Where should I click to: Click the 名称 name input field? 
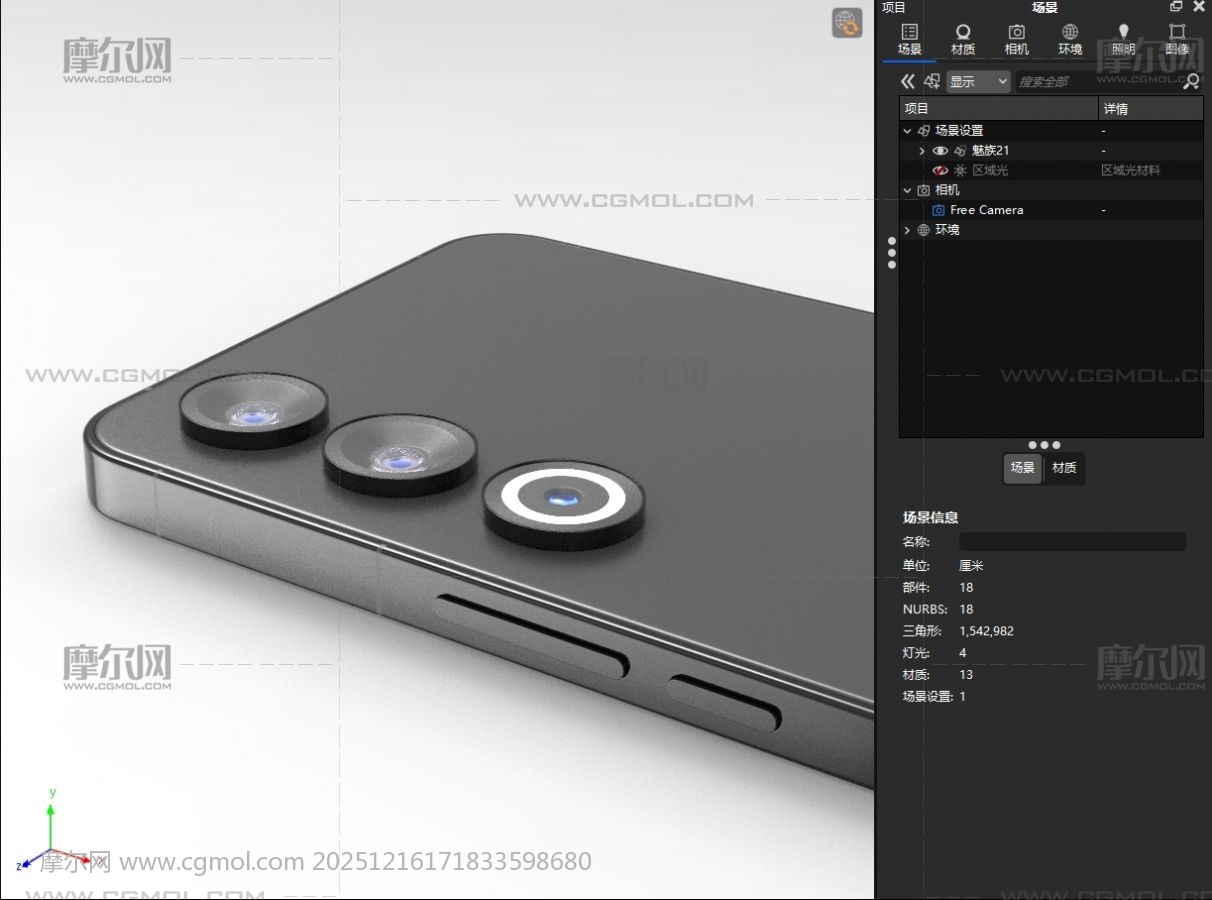click(x=1072, y=542)
